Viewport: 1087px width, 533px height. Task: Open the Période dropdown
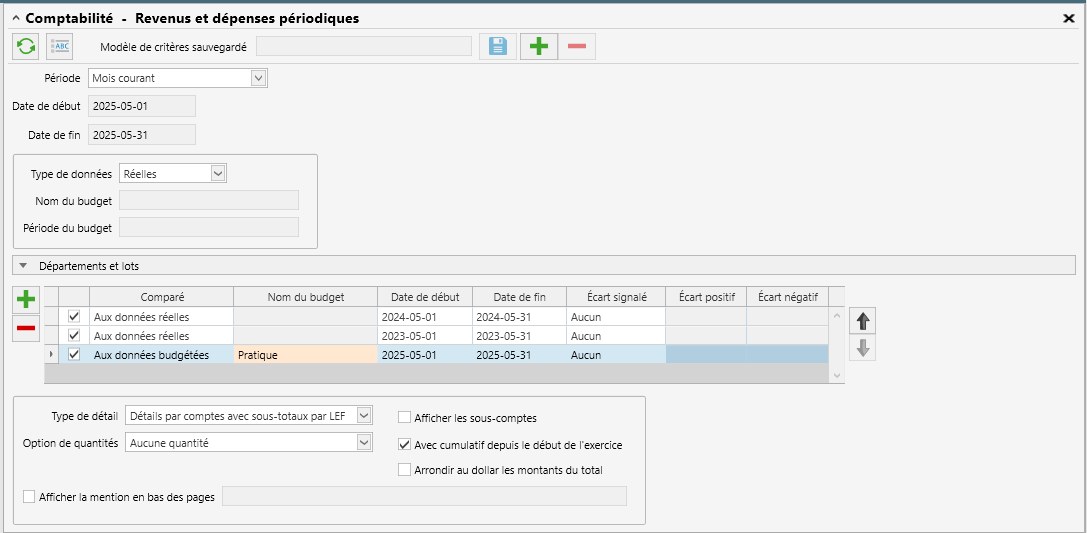click(x=259, y=78)
